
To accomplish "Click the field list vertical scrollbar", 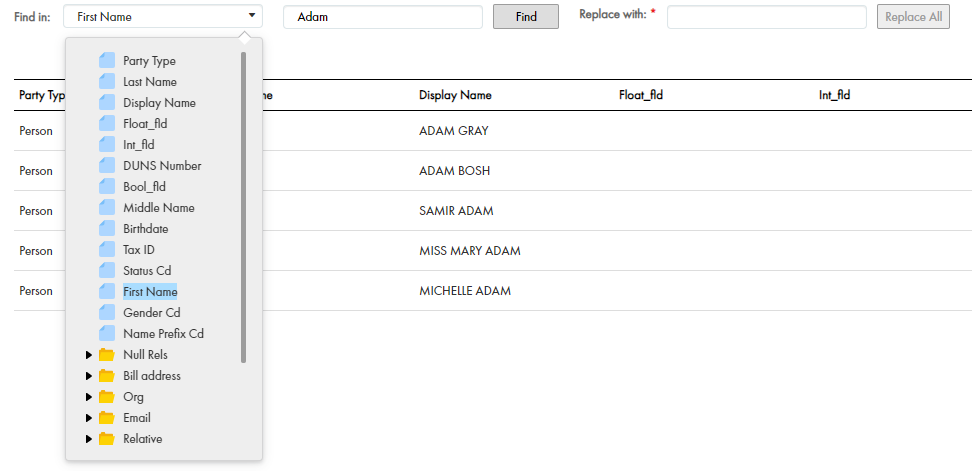I will point(244,207).
